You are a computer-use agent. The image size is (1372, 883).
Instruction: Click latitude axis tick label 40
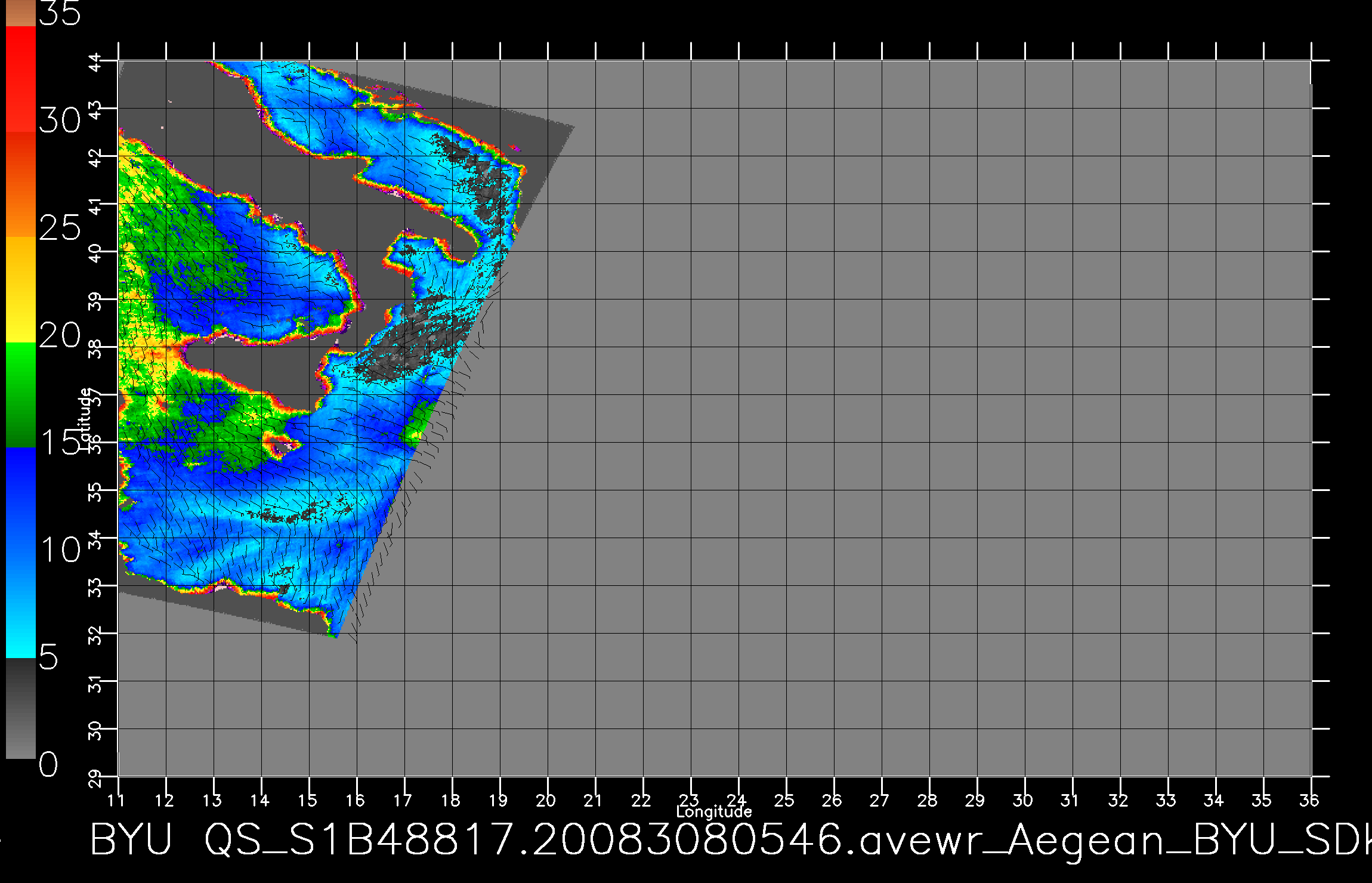pyautogui.click(x=96, y=253)
